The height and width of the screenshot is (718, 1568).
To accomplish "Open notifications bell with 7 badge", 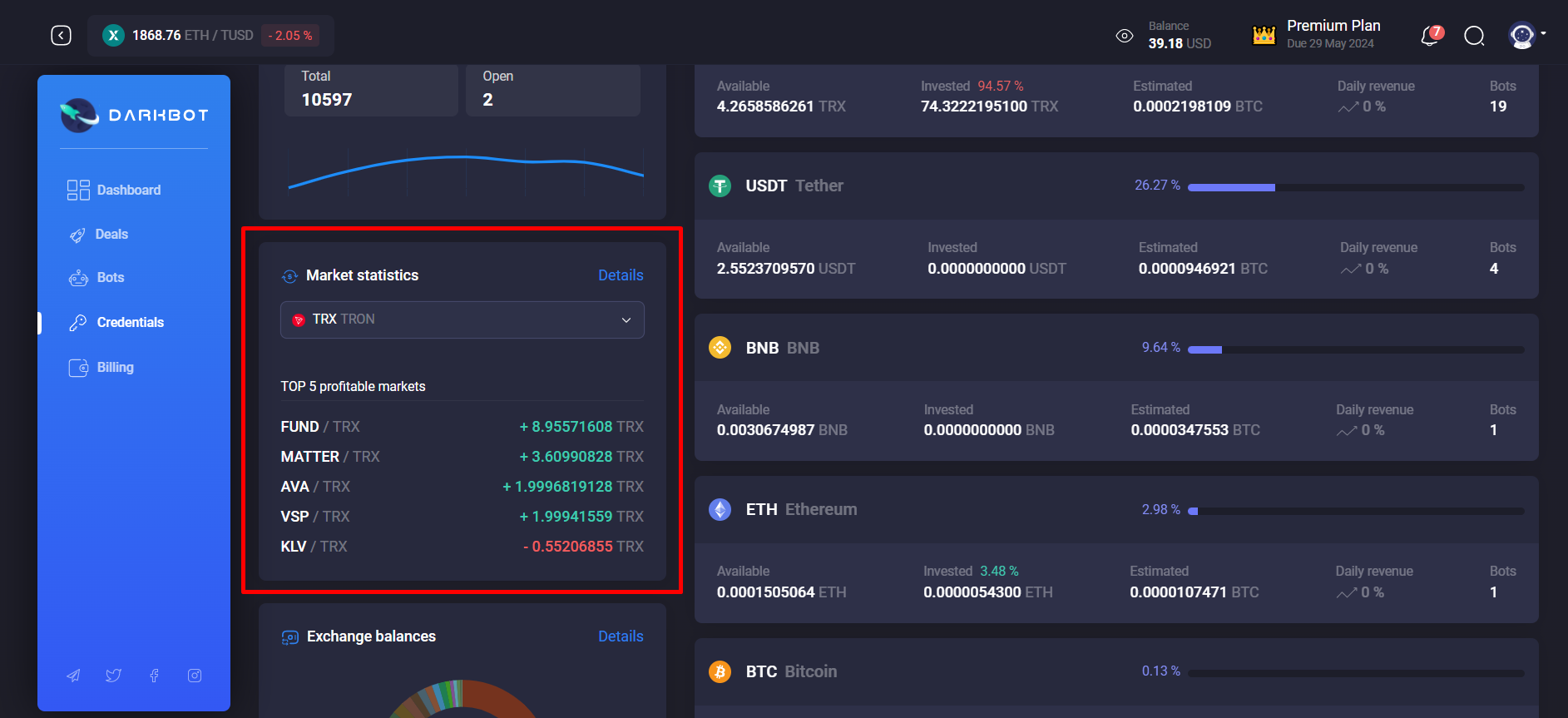I will click(1431, 36).
